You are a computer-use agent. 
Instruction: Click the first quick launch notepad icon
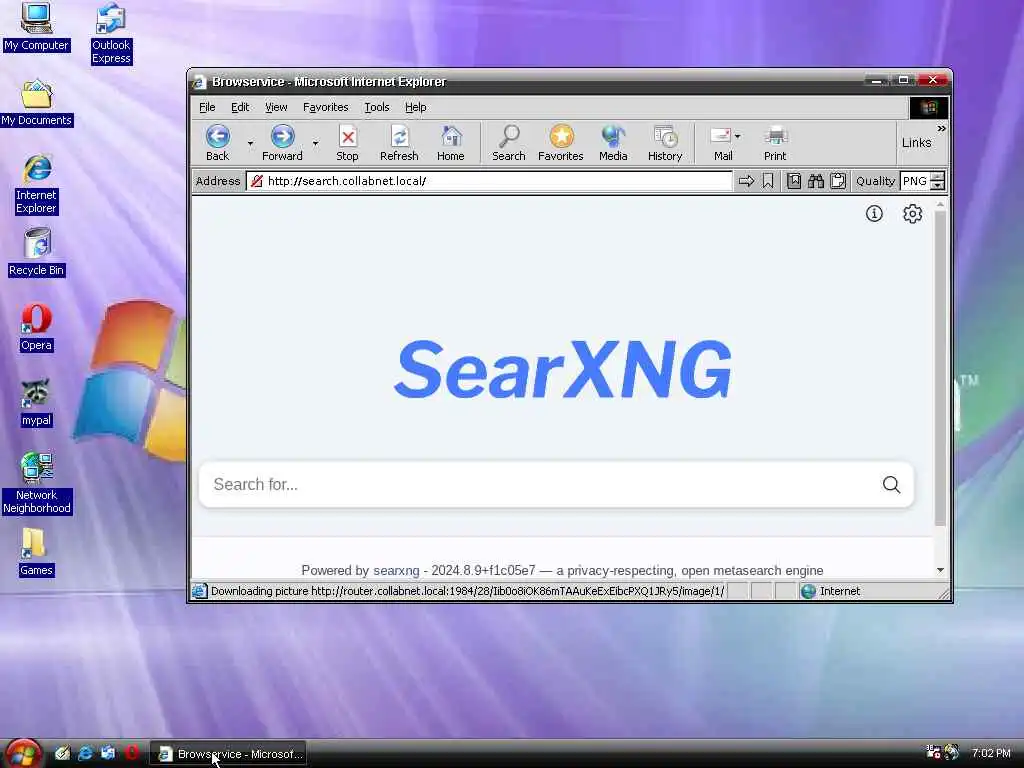[x=62, y=753]
